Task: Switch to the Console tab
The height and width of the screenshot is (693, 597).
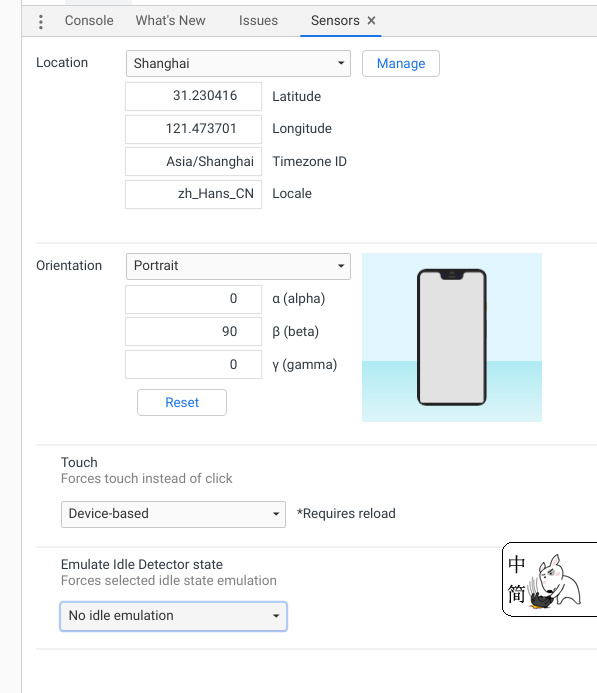Action: coord(89,20)
